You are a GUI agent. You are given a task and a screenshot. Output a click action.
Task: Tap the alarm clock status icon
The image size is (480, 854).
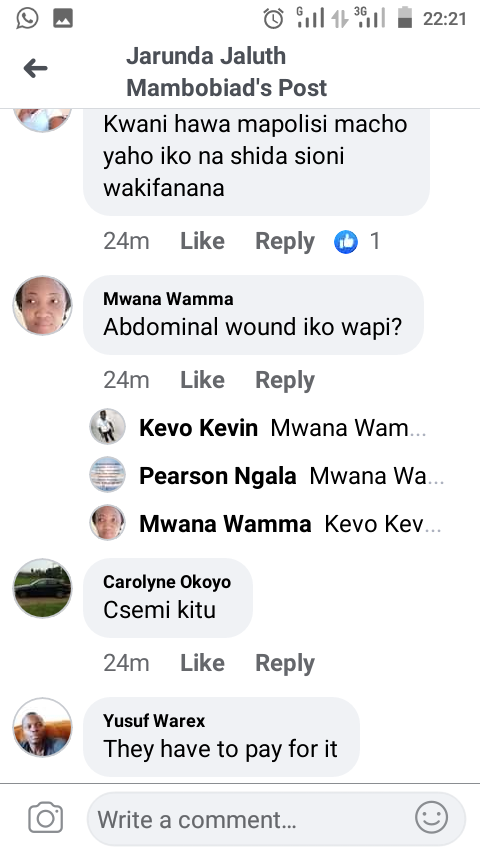click(274, 19)
